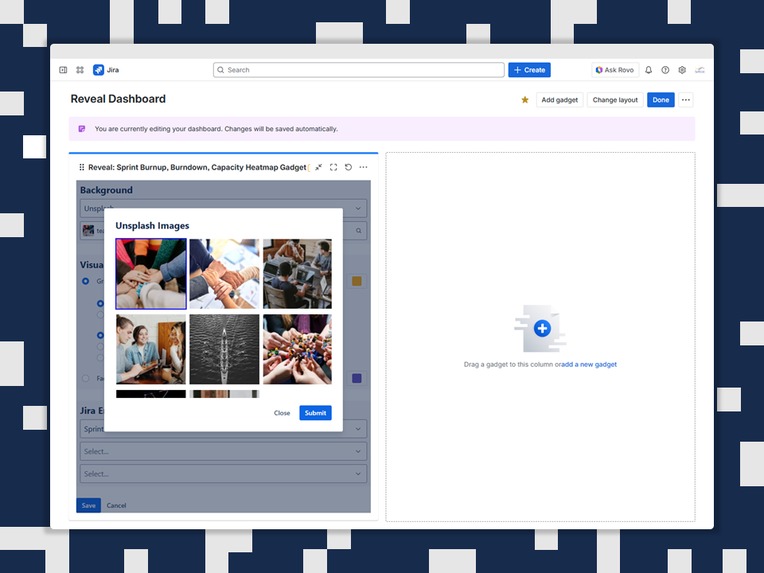Open dashboard more options ellipsis
Viewport: 764px width, 573px height.
(686, 100)
